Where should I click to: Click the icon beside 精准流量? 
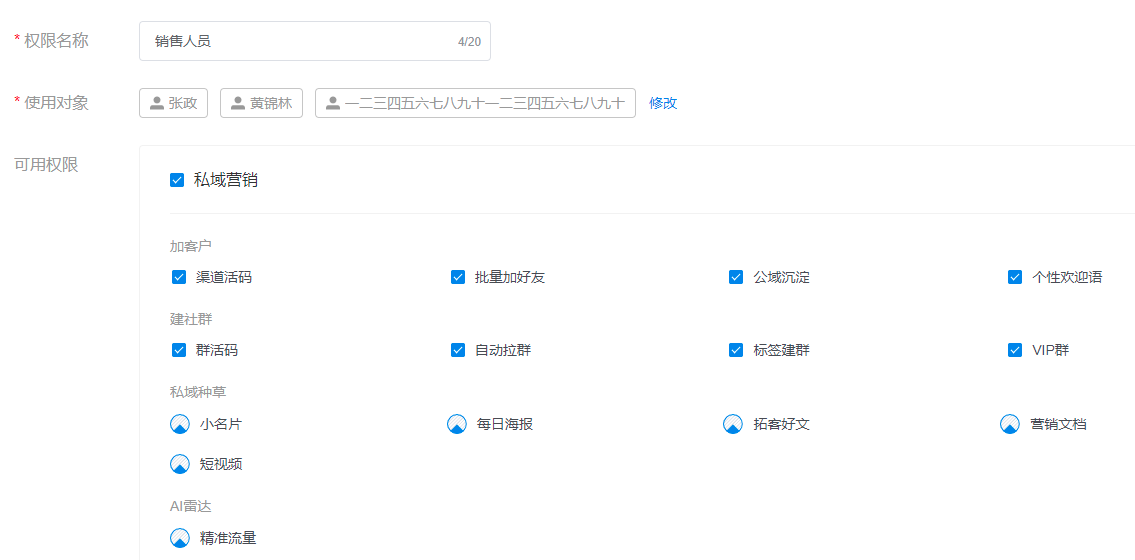(x=180, y=538)
